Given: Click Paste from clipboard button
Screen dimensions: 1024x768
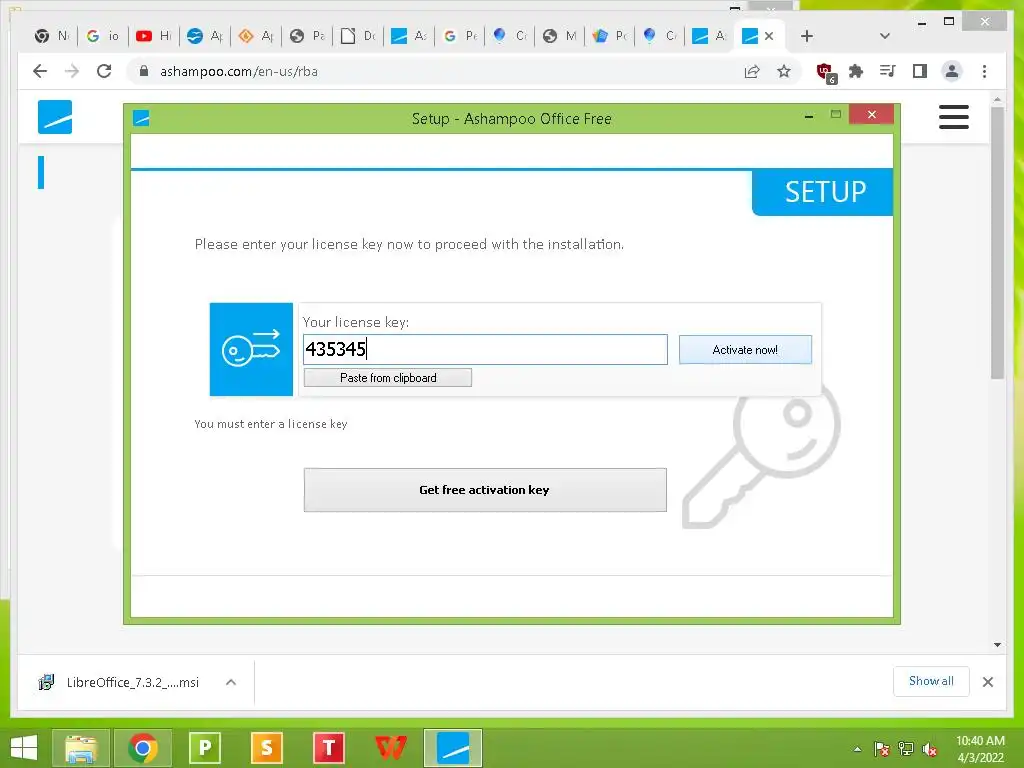Looking at the screenshot, I should tap(388, 378).
